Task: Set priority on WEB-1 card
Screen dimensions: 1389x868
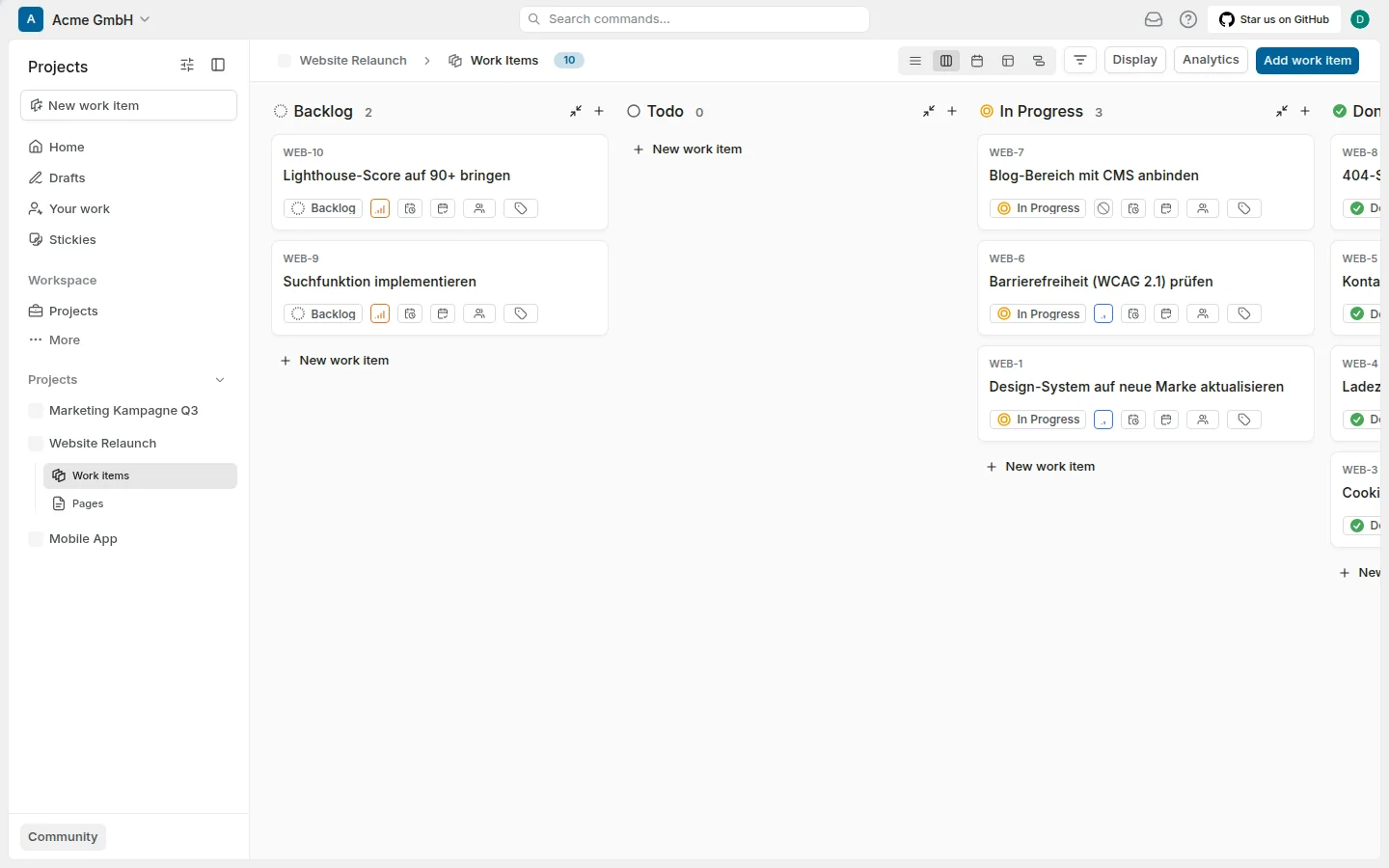Action: 1103,420
